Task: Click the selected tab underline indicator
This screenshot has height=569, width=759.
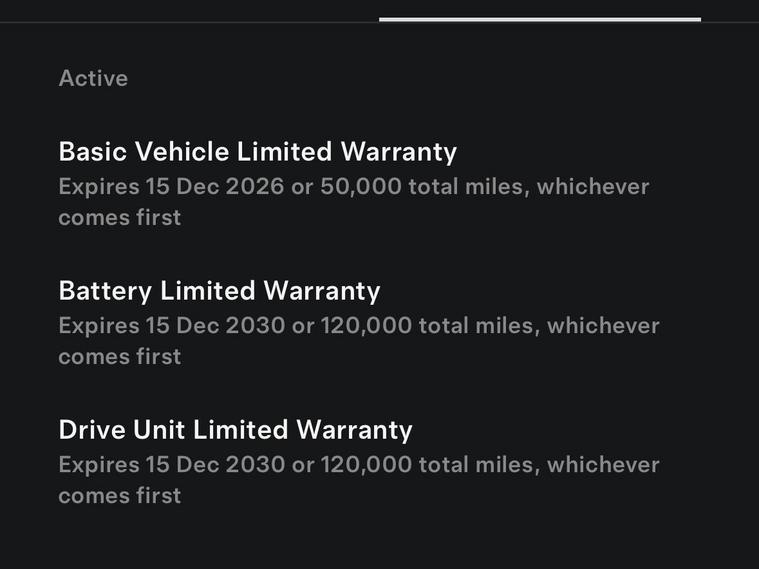Action: coord(539,18)
